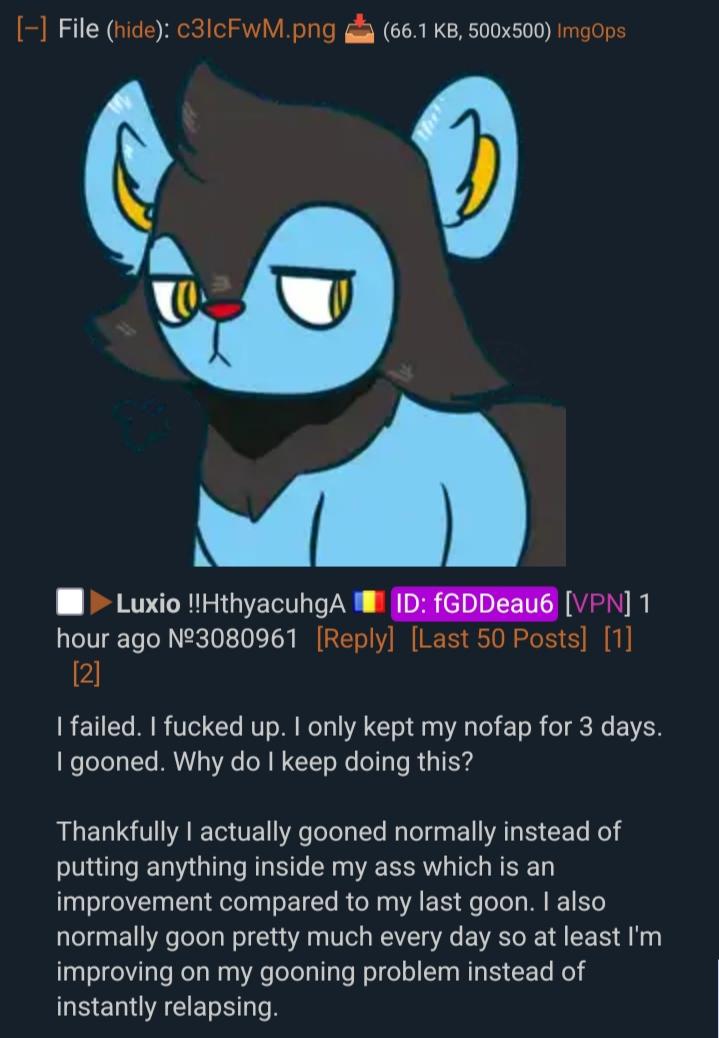The image size is (719, 1038).
Task: Select the purple ID fGDDeau6 badge
Action: 474,602
